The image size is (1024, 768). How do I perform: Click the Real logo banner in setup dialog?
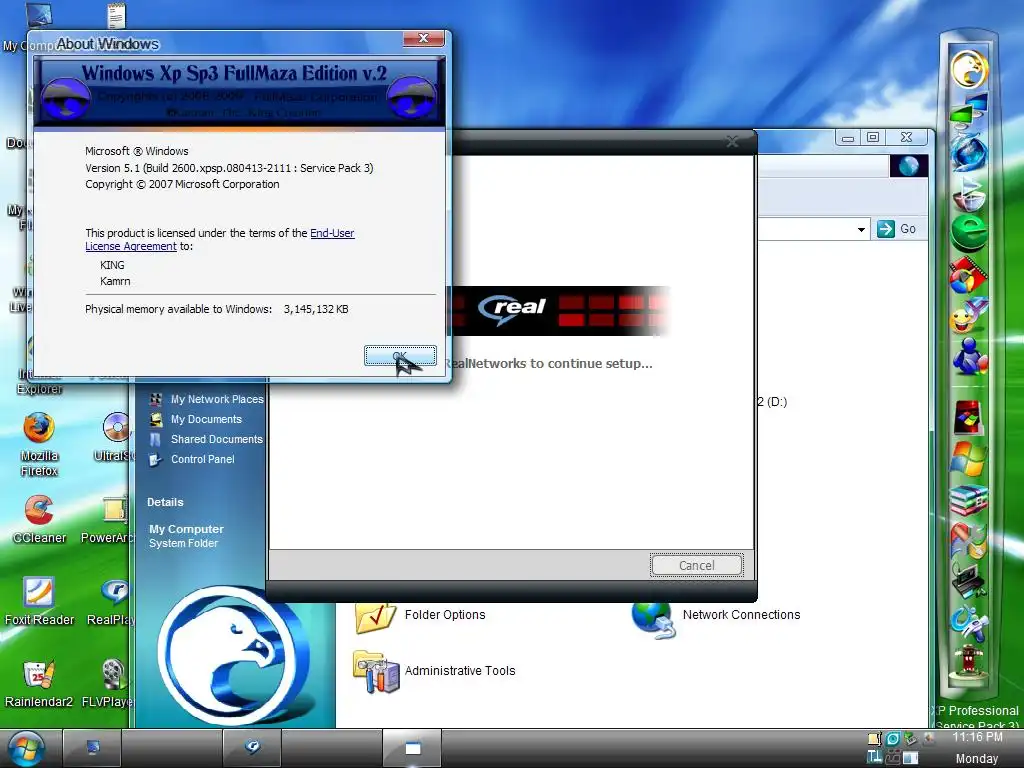[558, 310]
